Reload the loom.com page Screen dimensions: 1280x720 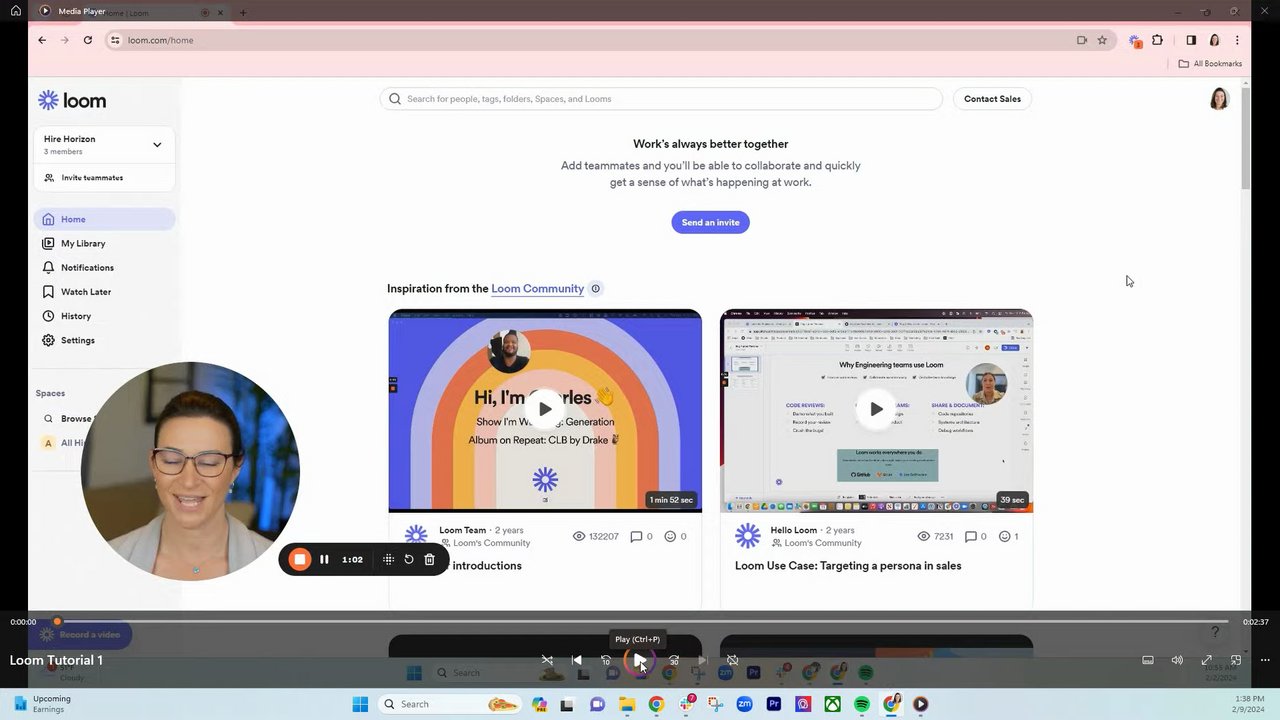88,40
